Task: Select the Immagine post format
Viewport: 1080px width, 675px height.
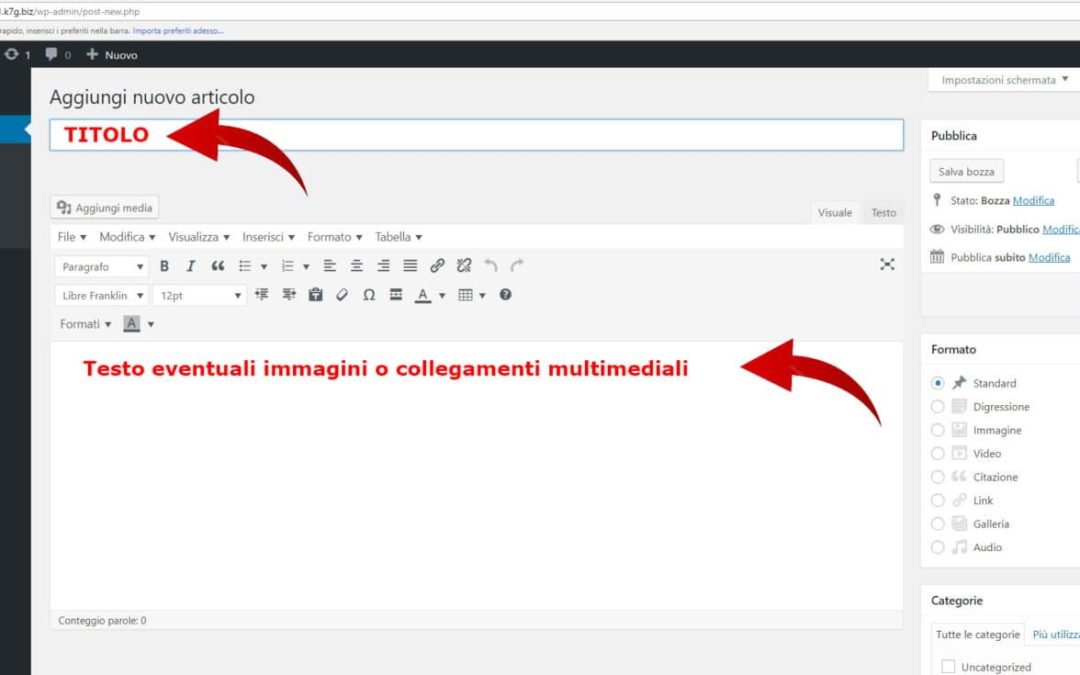Action: [937, 430]
